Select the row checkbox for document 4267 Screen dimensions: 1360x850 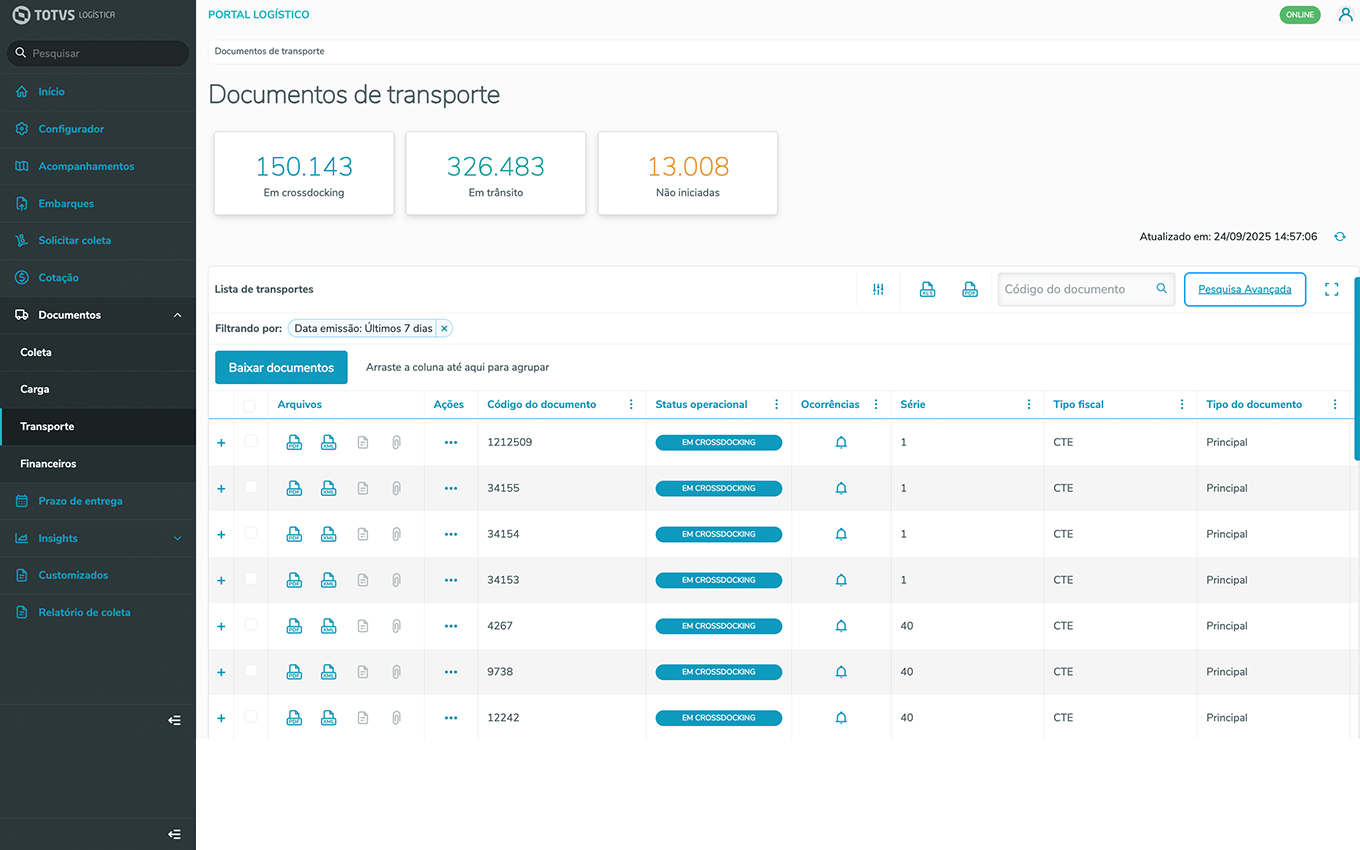pyautogui.click(x=251, y=625)
